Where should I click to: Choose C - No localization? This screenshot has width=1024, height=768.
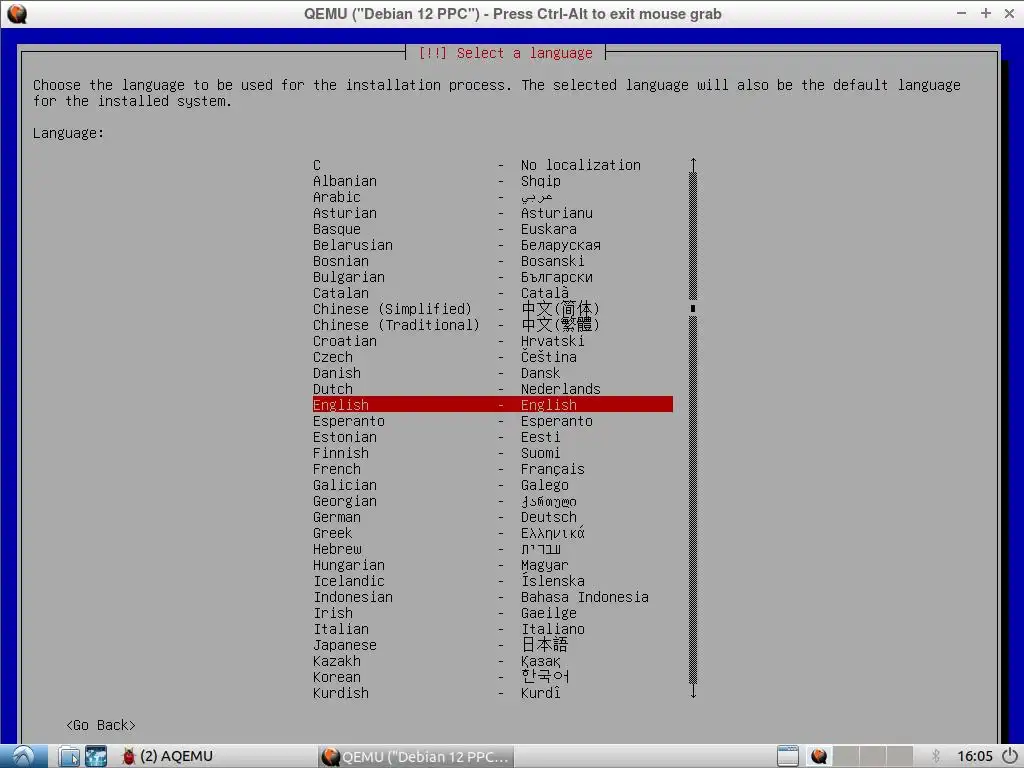(x=492, y=165)
